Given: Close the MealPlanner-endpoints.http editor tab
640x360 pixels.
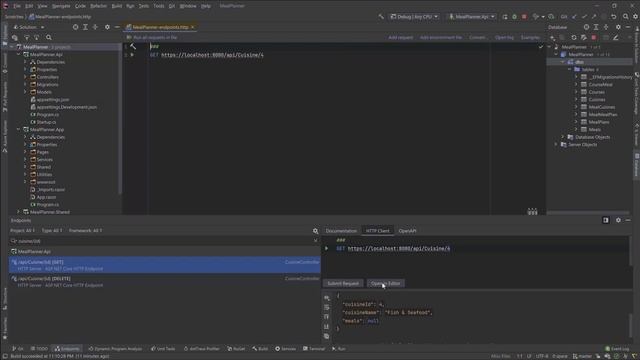Looking at the screenshot, I should [x=192, y=27].
